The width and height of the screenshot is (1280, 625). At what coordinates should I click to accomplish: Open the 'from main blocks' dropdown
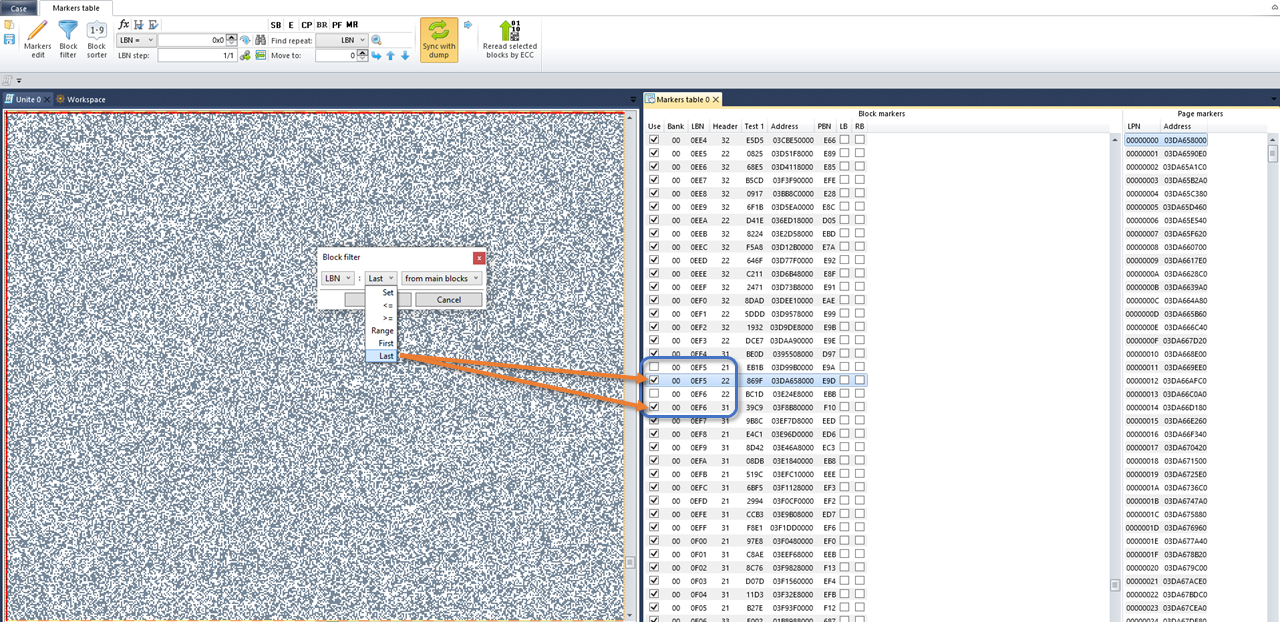pos(442,278)
